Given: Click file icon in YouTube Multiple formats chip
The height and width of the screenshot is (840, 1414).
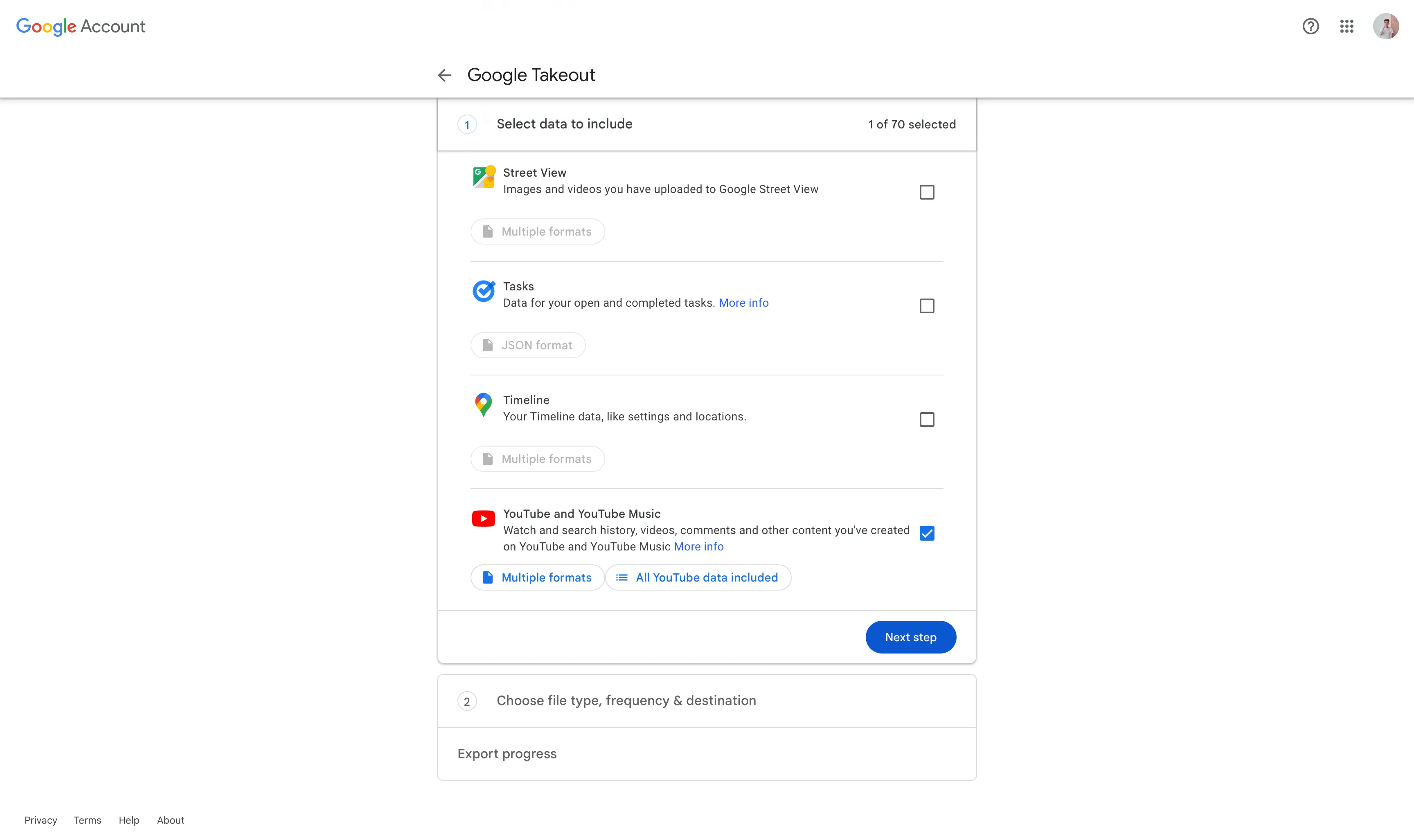Looking at the screenshot, I should pyautogui.click(x=488, y=577).
